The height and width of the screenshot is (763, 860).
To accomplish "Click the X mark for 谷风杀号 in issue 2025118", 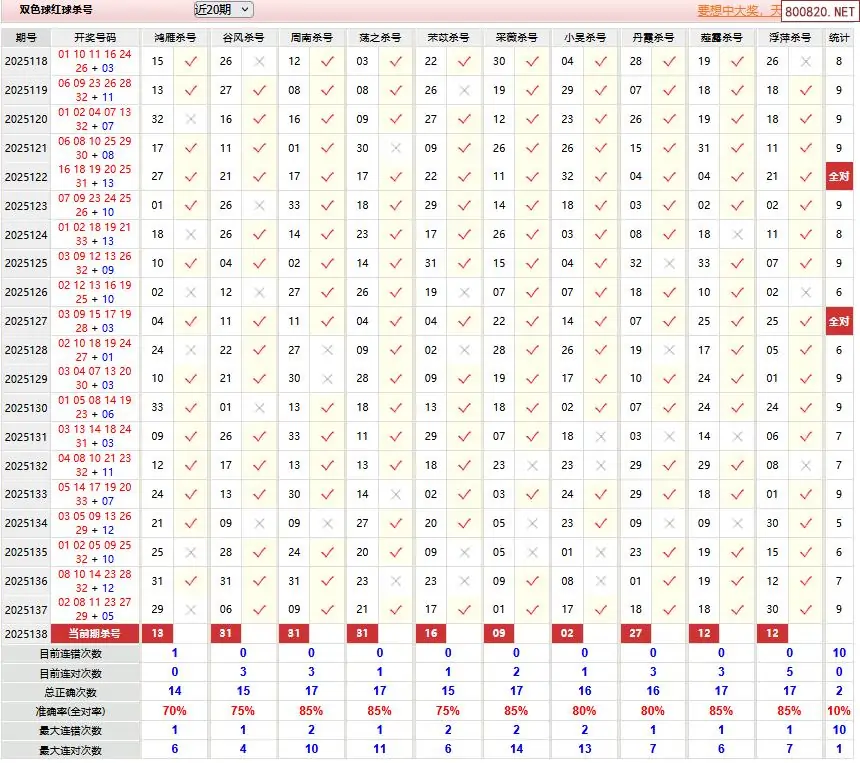I will tap(259, 61).
